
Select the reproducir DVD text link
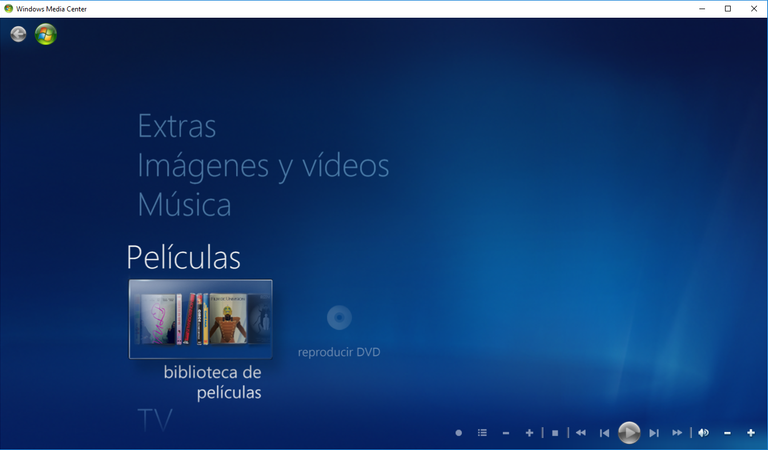coord(339,352)
